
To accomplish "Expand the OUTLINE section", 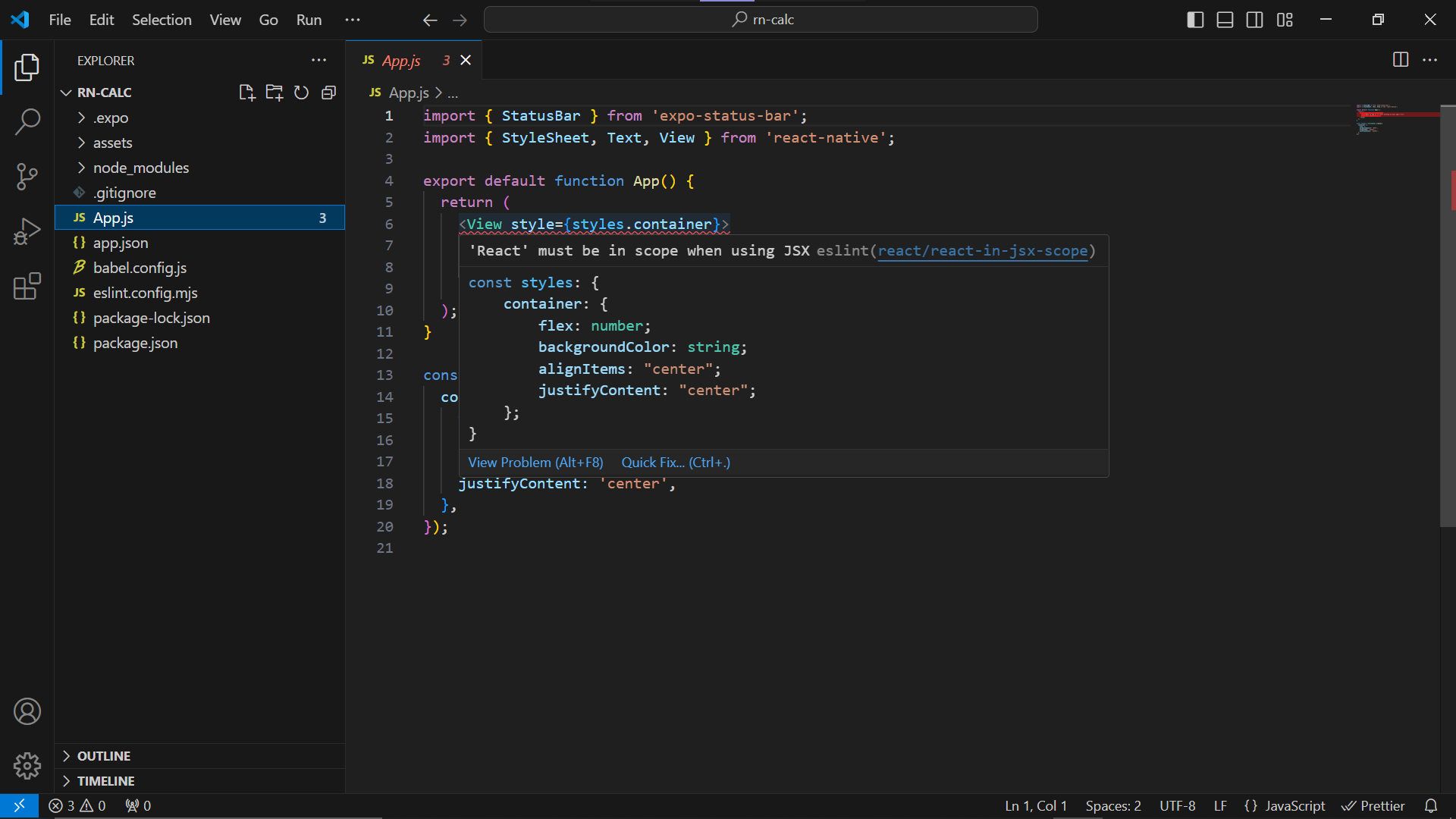I will [199, 756].
